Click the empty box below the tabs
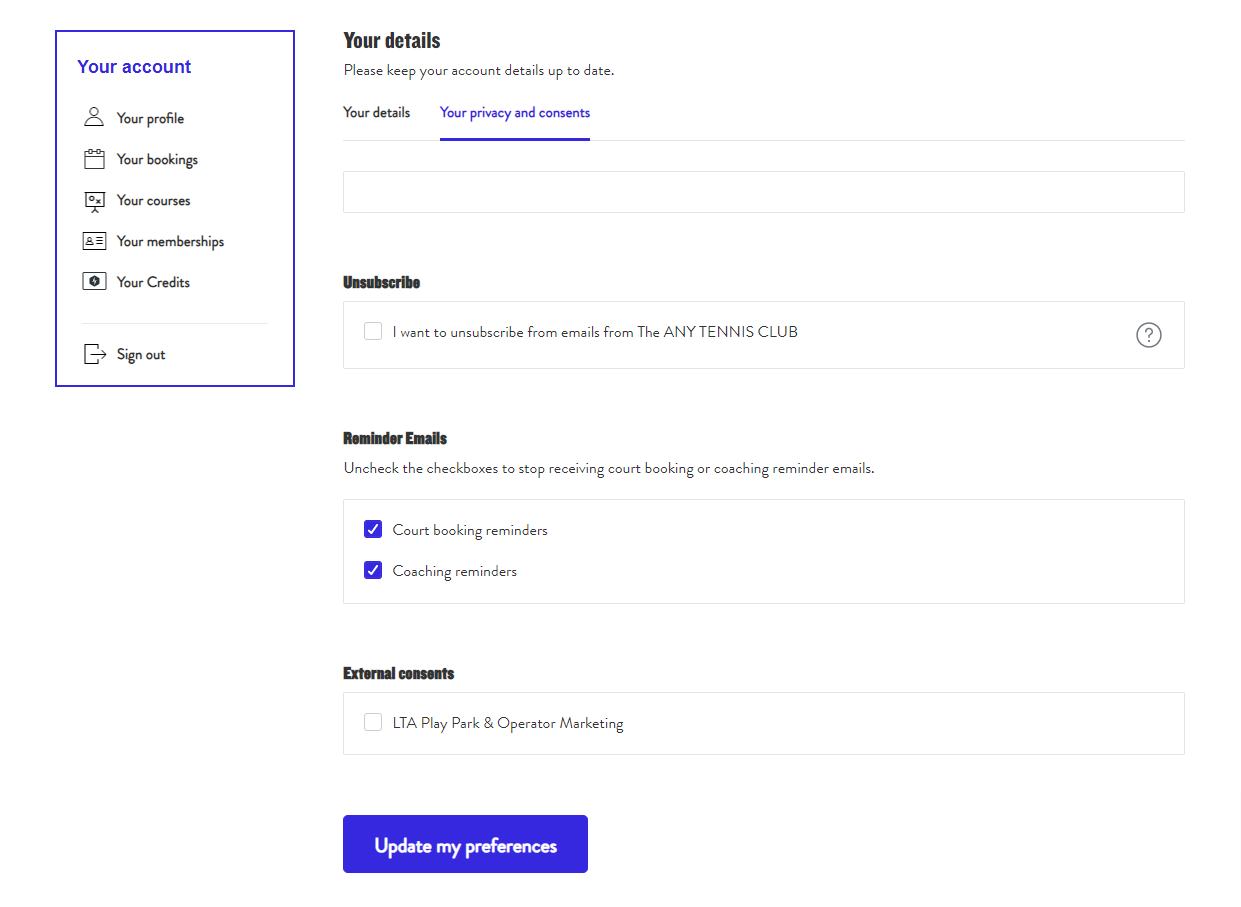1241x907 pixels. click(x=763, y=192)
